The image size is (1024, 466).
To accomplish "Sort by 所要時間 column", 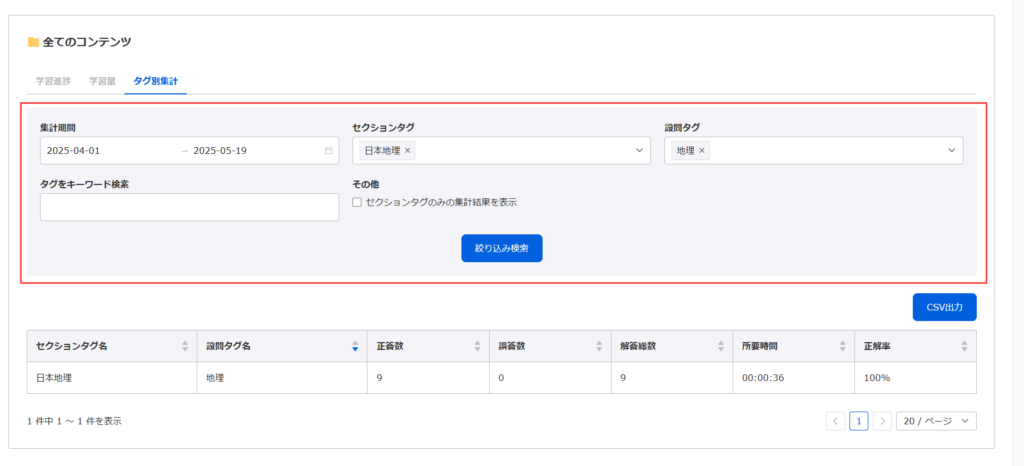I will [842, 346].
